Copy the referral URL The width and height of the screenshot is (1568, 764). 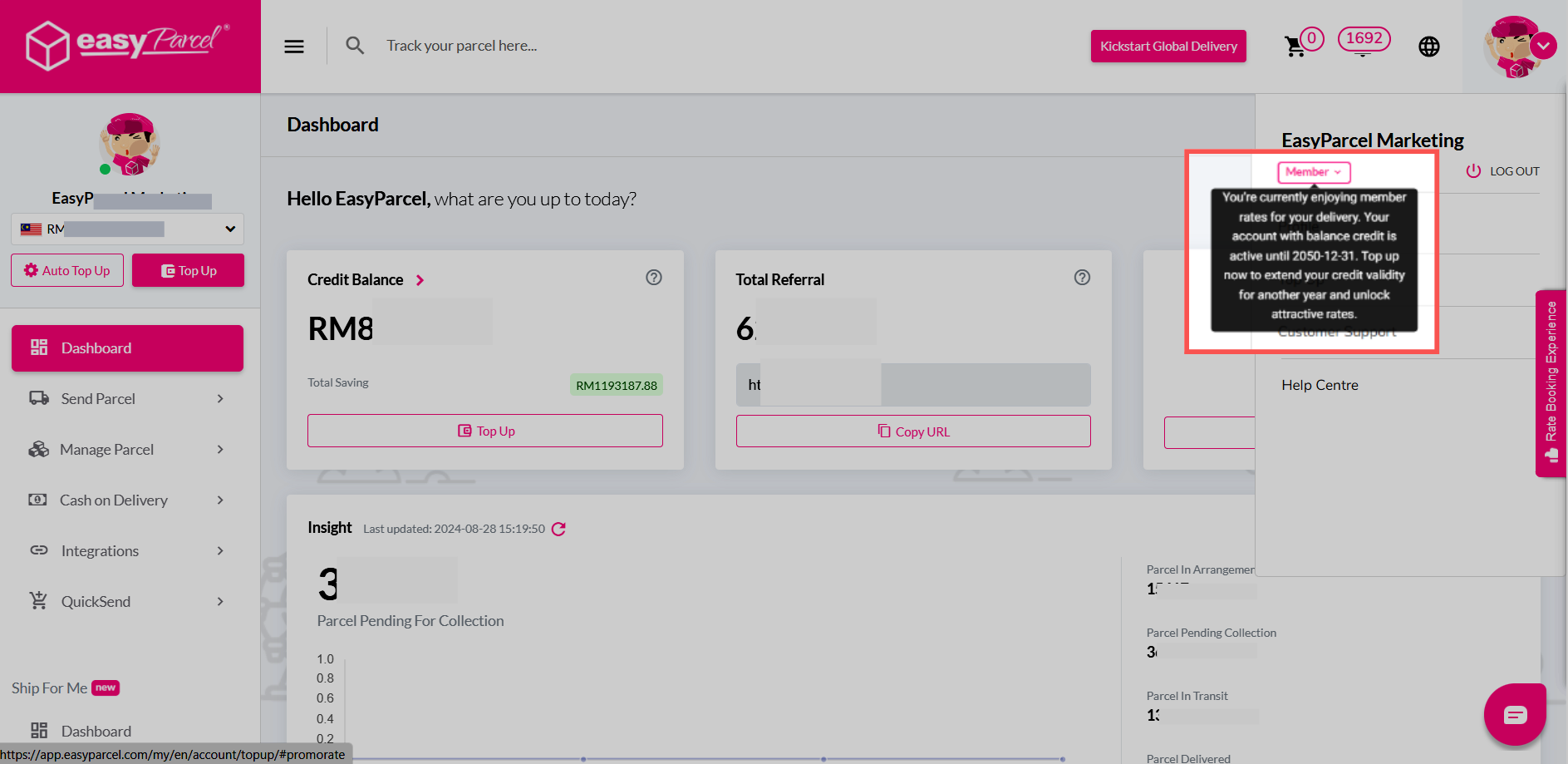(913, 431)
